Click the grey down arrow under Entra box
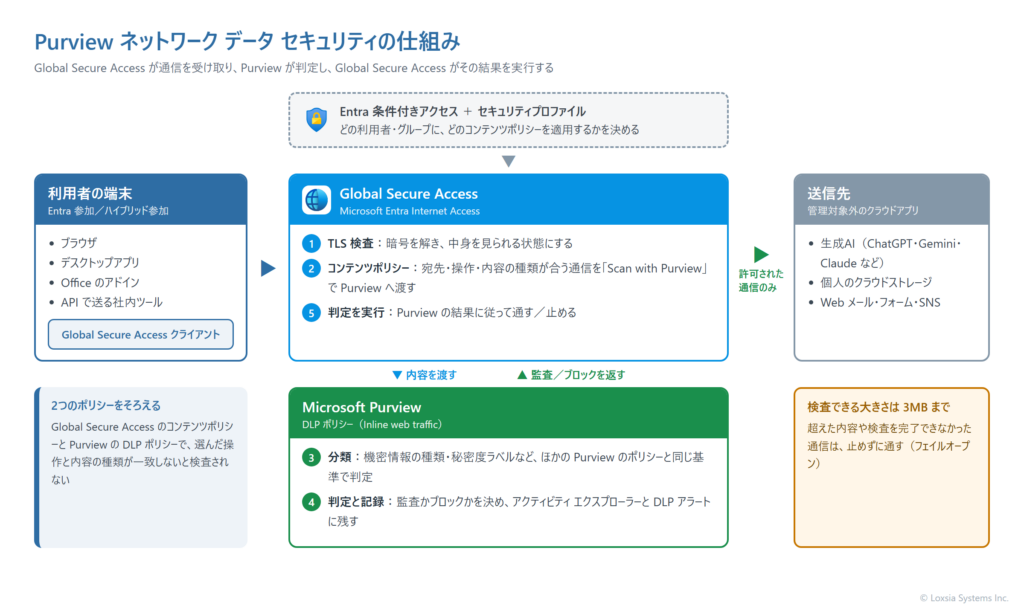 pyautogui.click(x=509, y=161)
